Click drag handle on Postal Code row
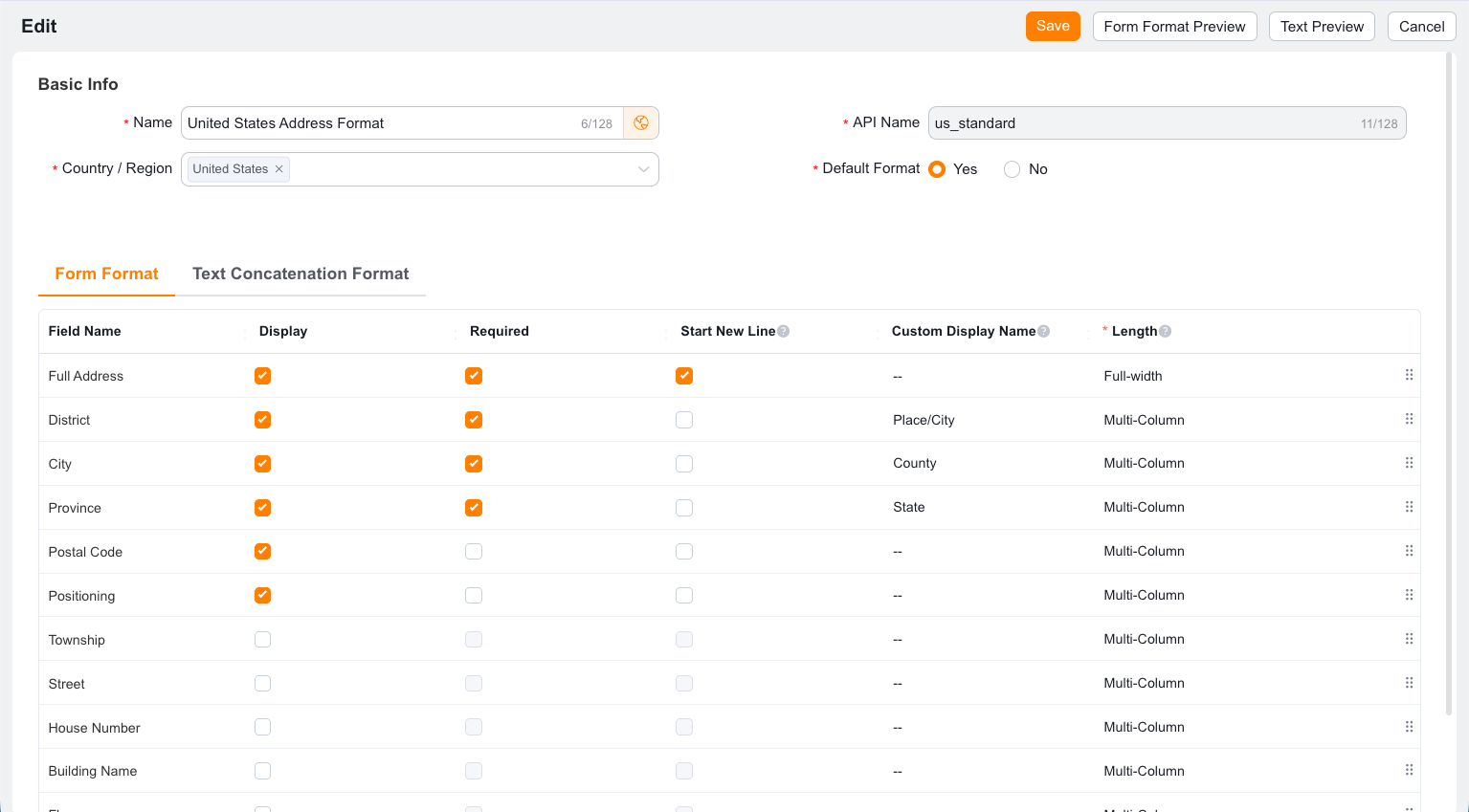Image resolution: width=1469 pixels, height=812 pixels. (1409, 551)
